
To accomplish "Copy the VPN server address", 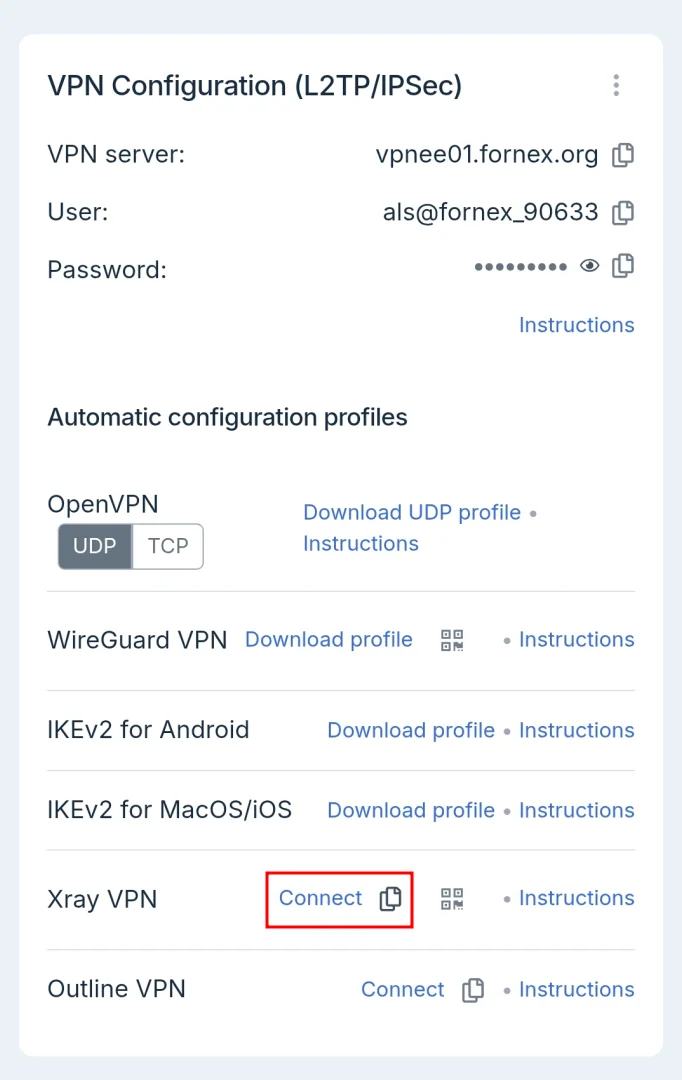I will [623, 155].
